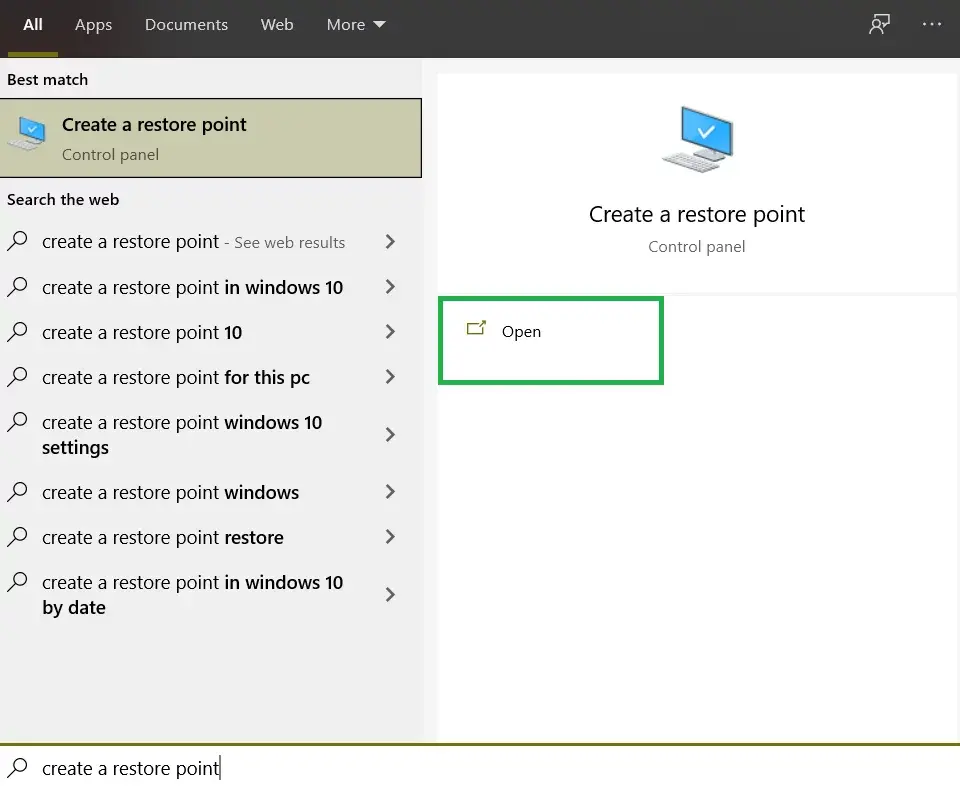960x786 pixels.
Task: Click magnifier icon beside 'restore point restore'
Action: [x=18, y=537]
